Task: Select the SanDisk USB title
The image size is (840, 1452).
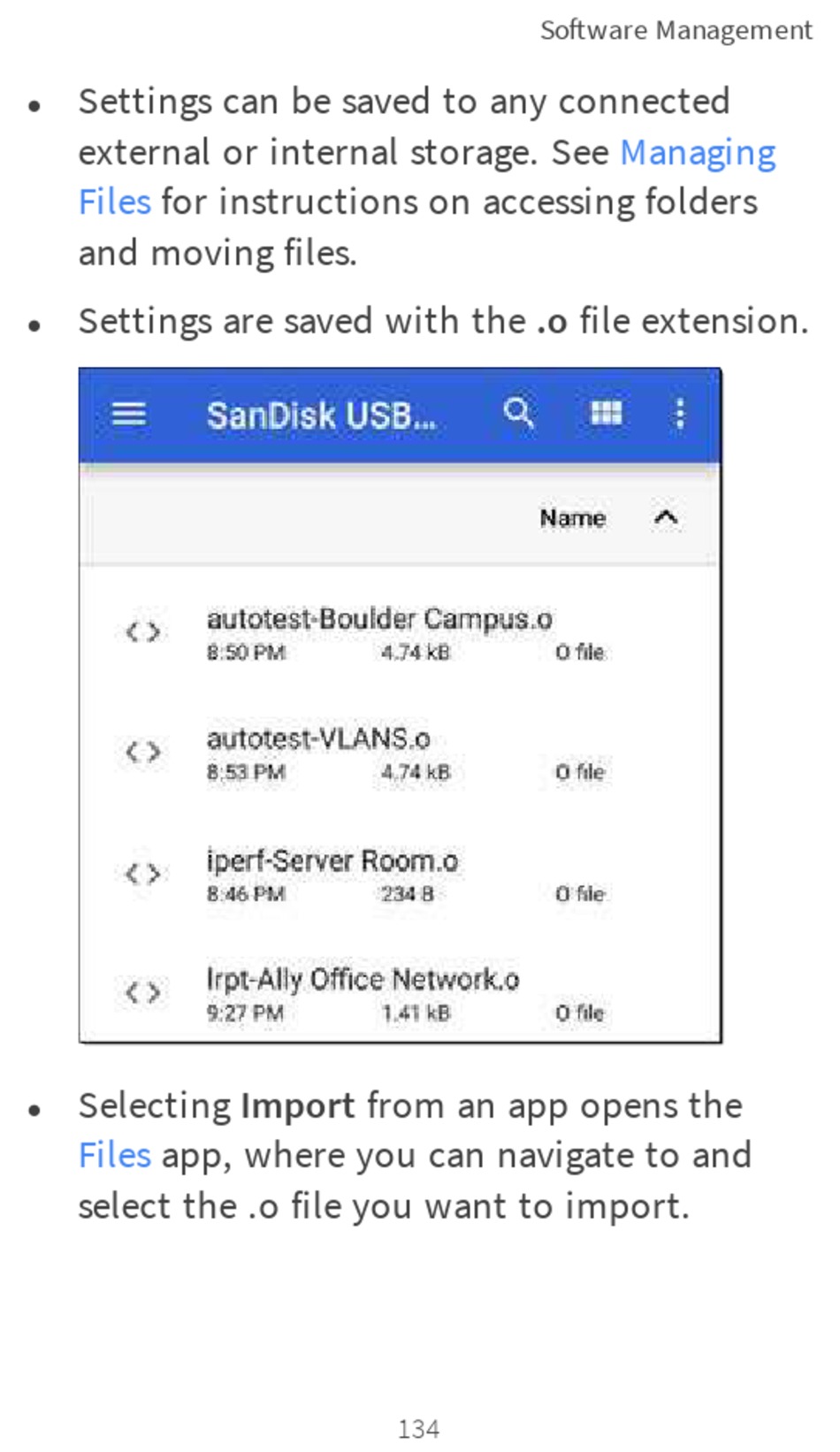Action: (x=322, y=415)
